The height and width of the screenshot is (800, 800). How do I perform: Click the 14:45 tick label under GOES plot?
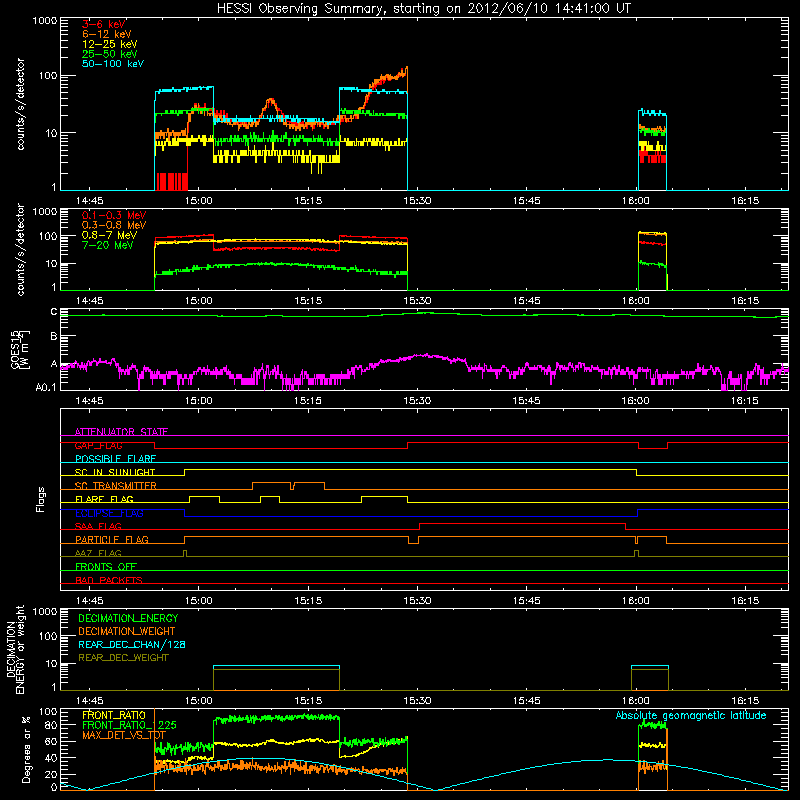pos(89,401)
